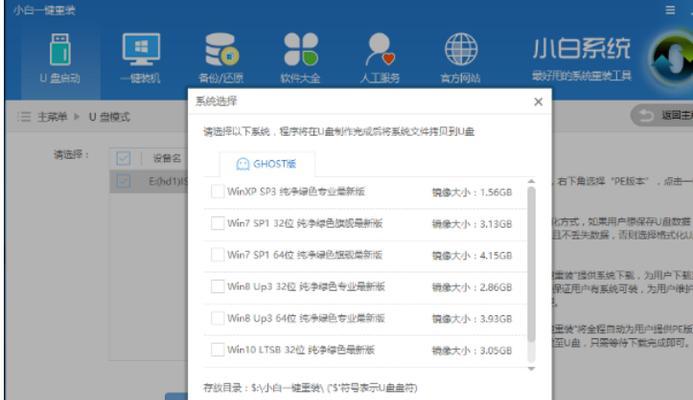Click the 系统选择 dialog title

(x=216, y=101)
